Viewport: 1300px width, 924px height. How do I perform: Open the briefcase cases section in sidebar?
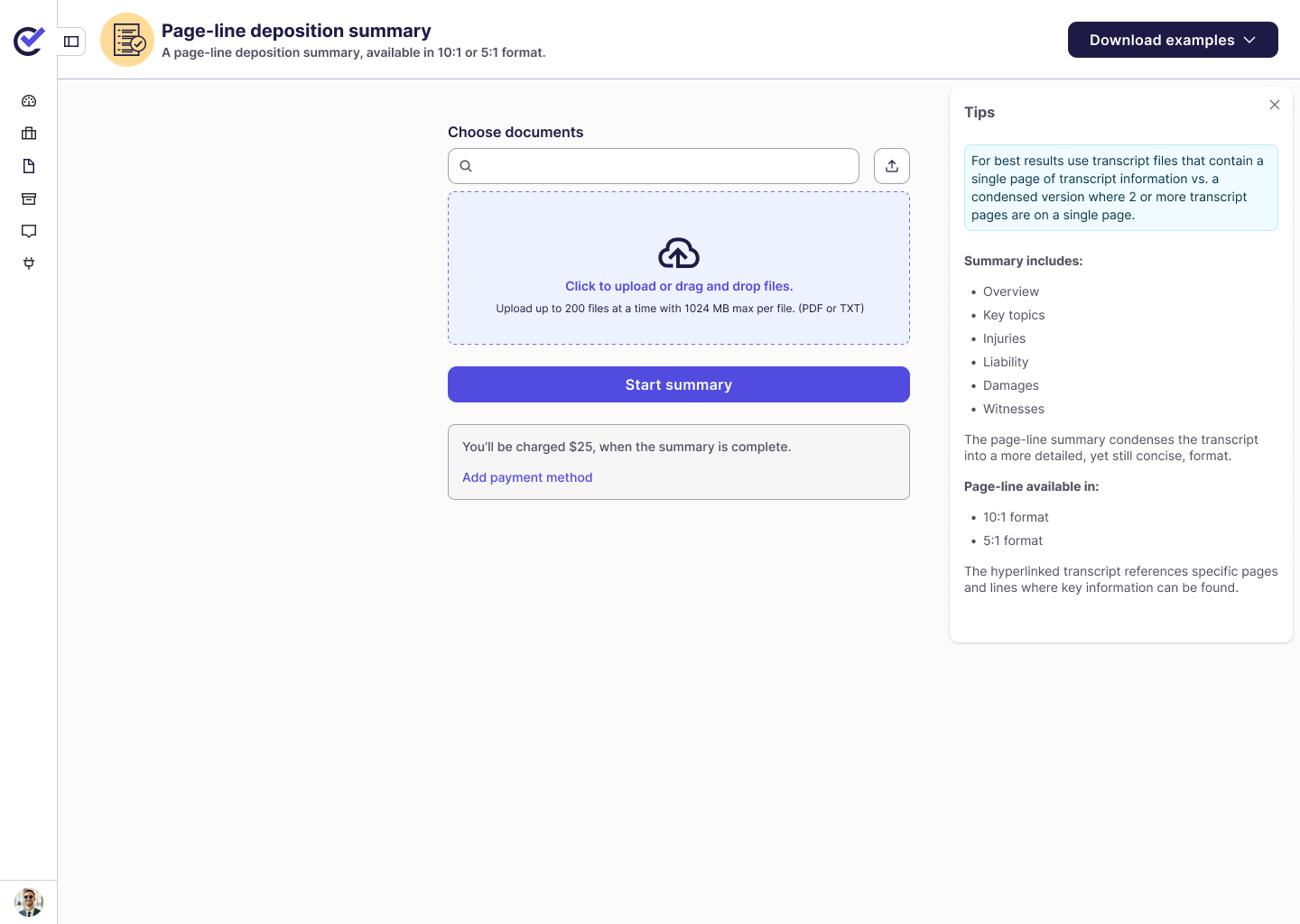pos(29,134)
